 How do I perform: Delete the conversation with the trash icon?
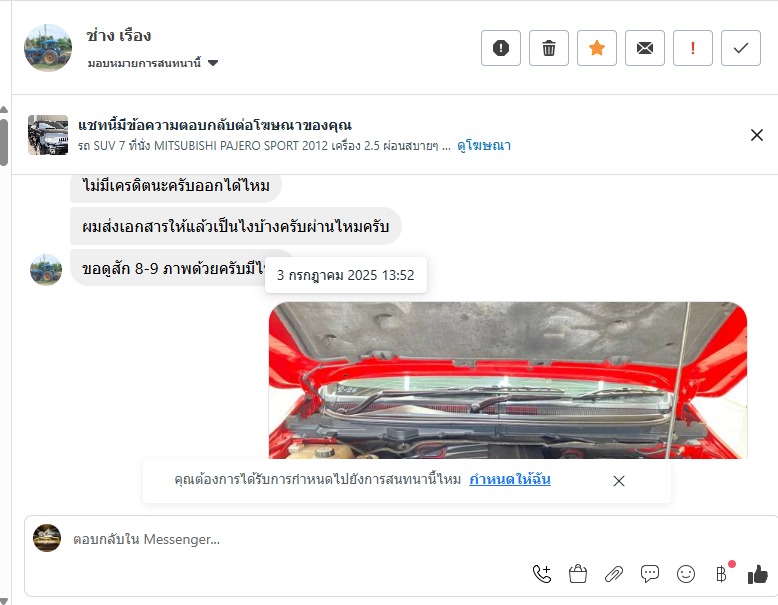549,48
